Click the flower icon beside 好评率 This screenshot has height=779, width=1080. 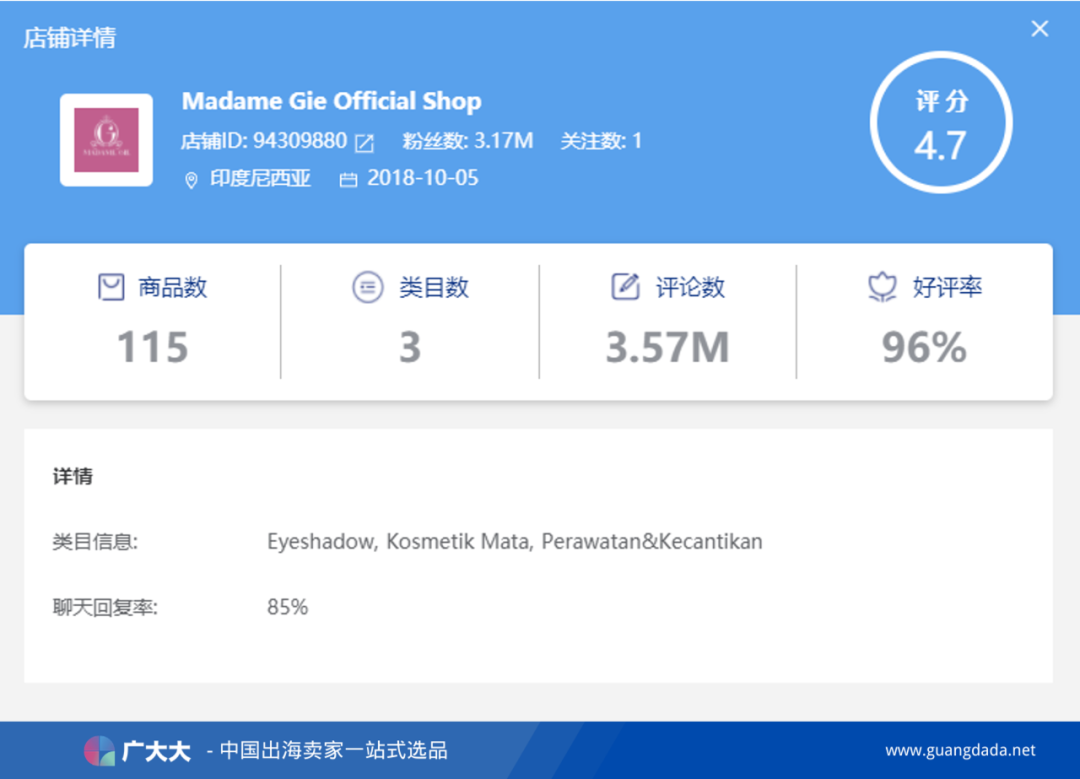click(x=882, y=287)
